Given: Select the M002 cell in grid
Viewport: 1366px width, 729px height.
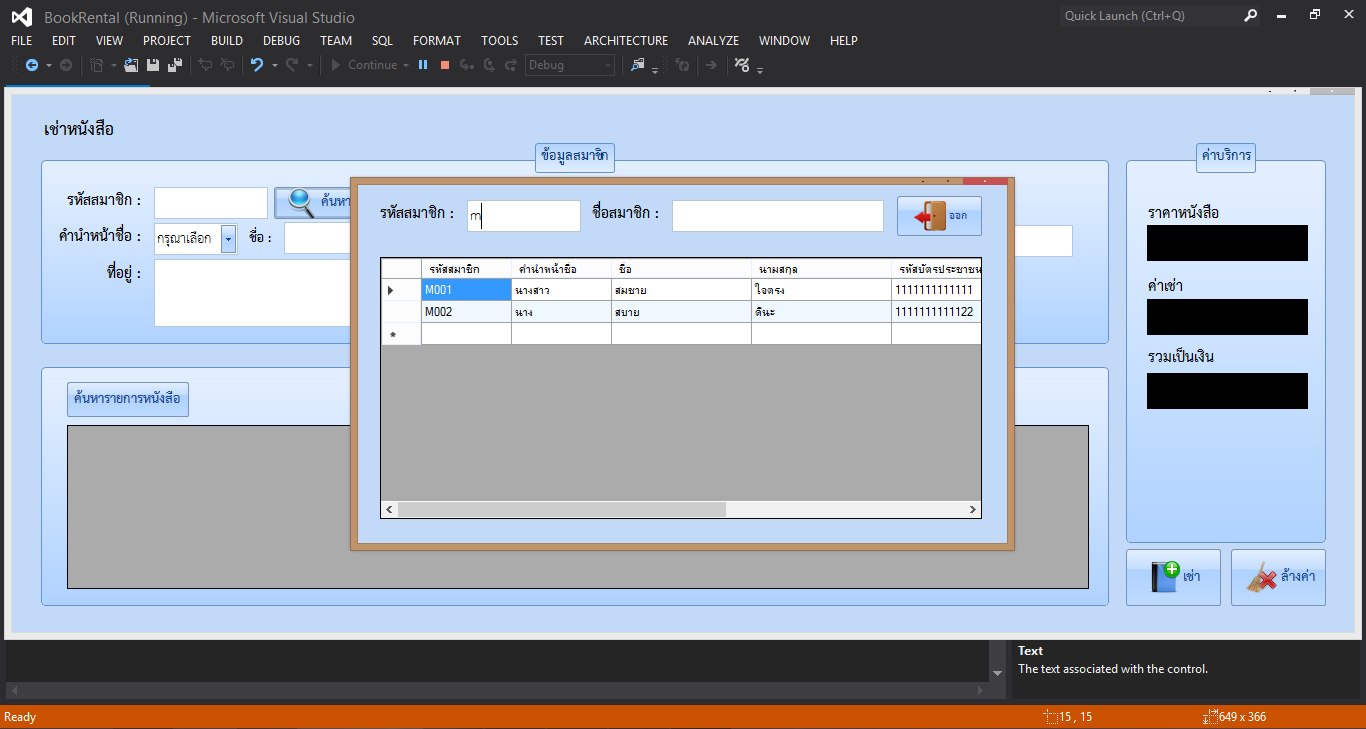Looking at the screenshot, I should [466, 312].
